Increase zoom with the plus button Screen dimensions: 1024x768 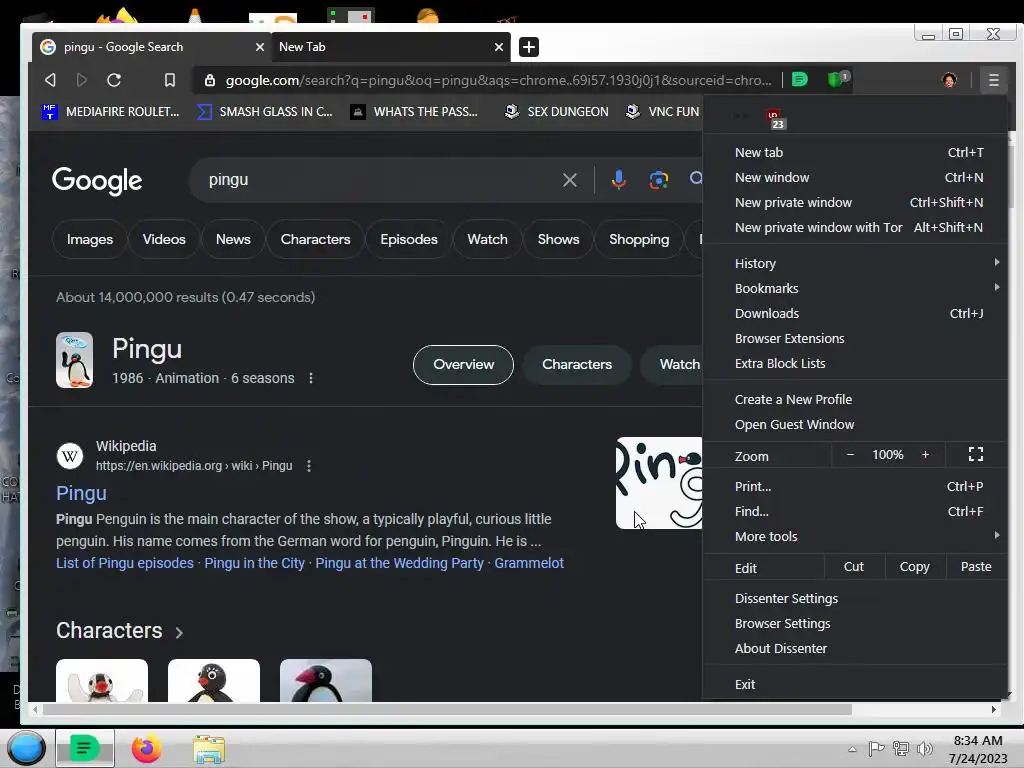click(x=925, y=455)
